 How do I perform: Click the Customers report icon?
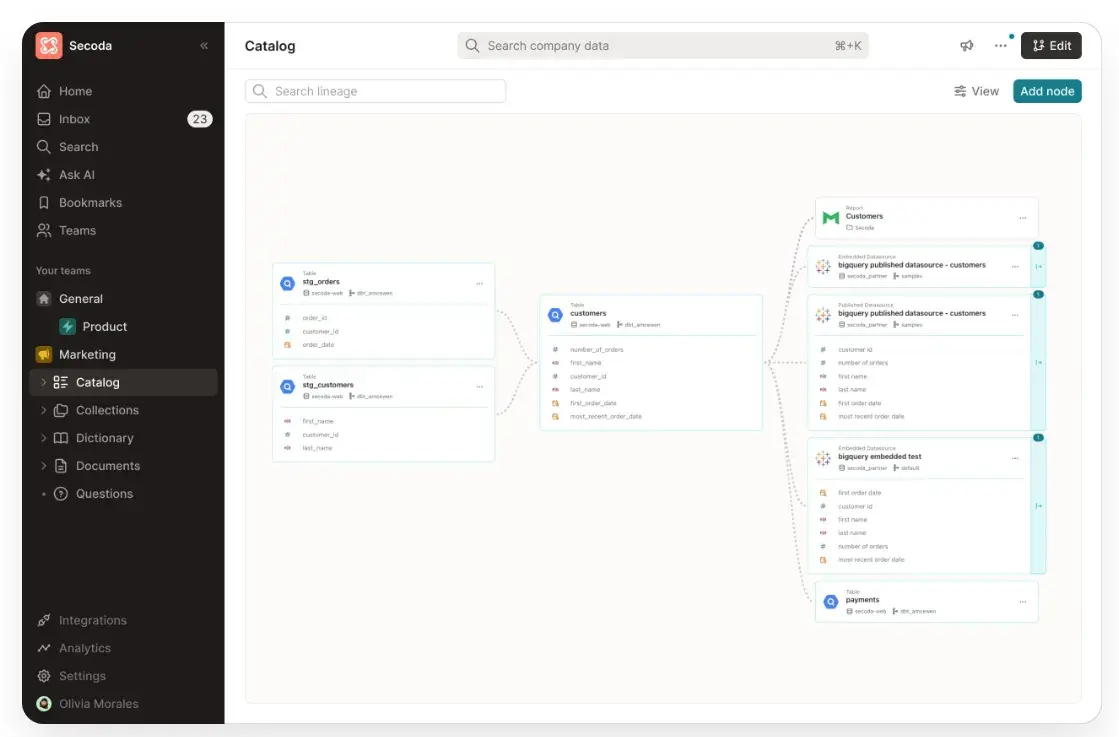tap(831, 217)
